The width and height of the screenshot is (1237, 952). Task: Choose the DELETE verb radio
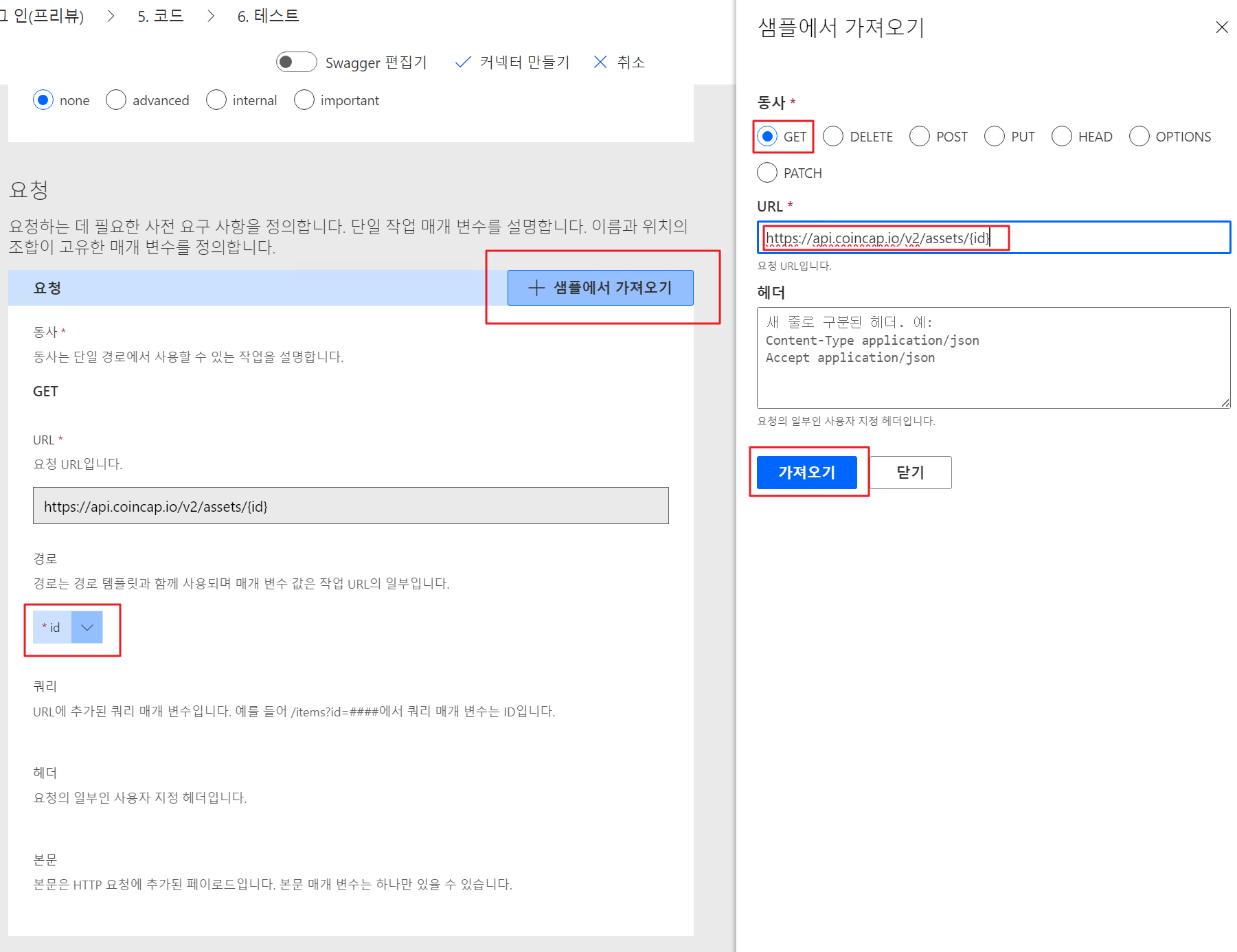point(833,136)
